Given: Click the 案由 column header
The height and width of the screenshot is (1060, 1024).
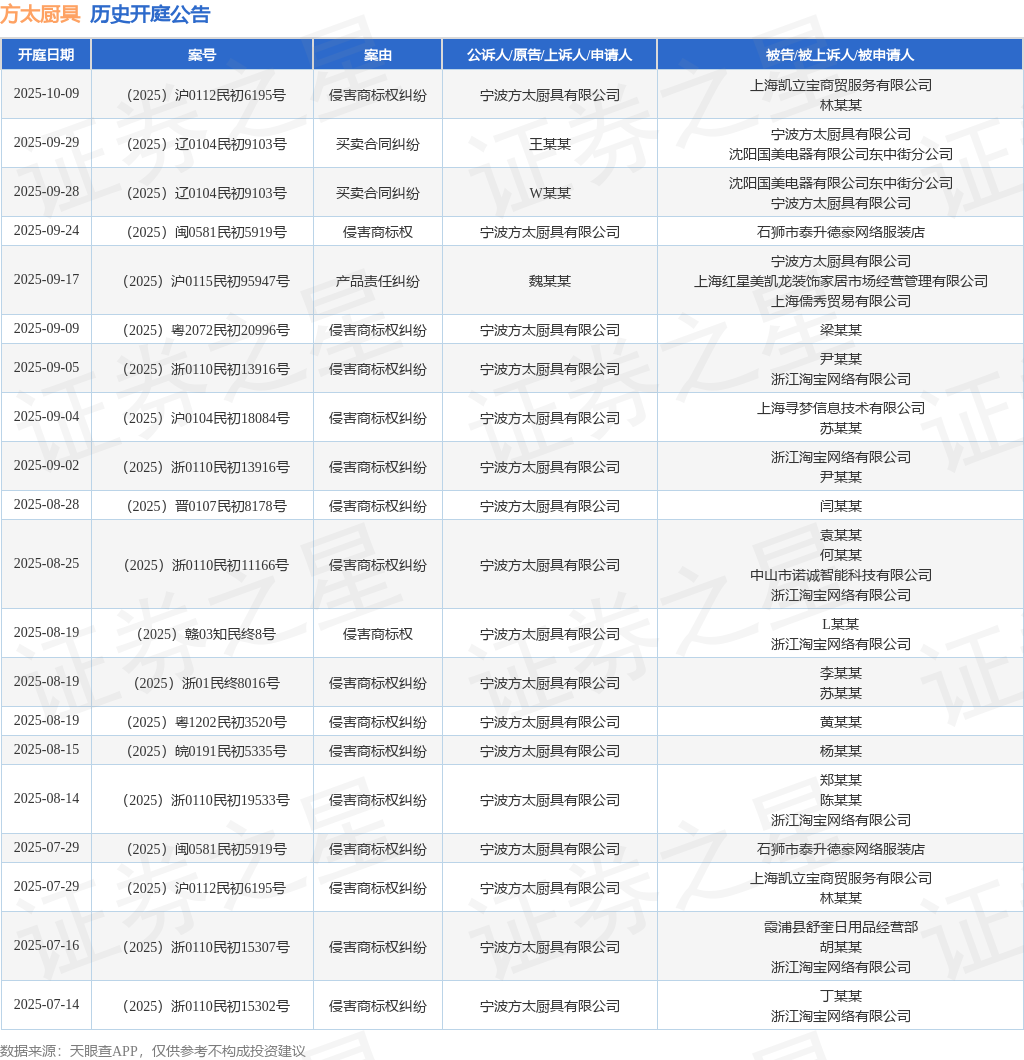Looking at the screenshot, I should [377, 55].
